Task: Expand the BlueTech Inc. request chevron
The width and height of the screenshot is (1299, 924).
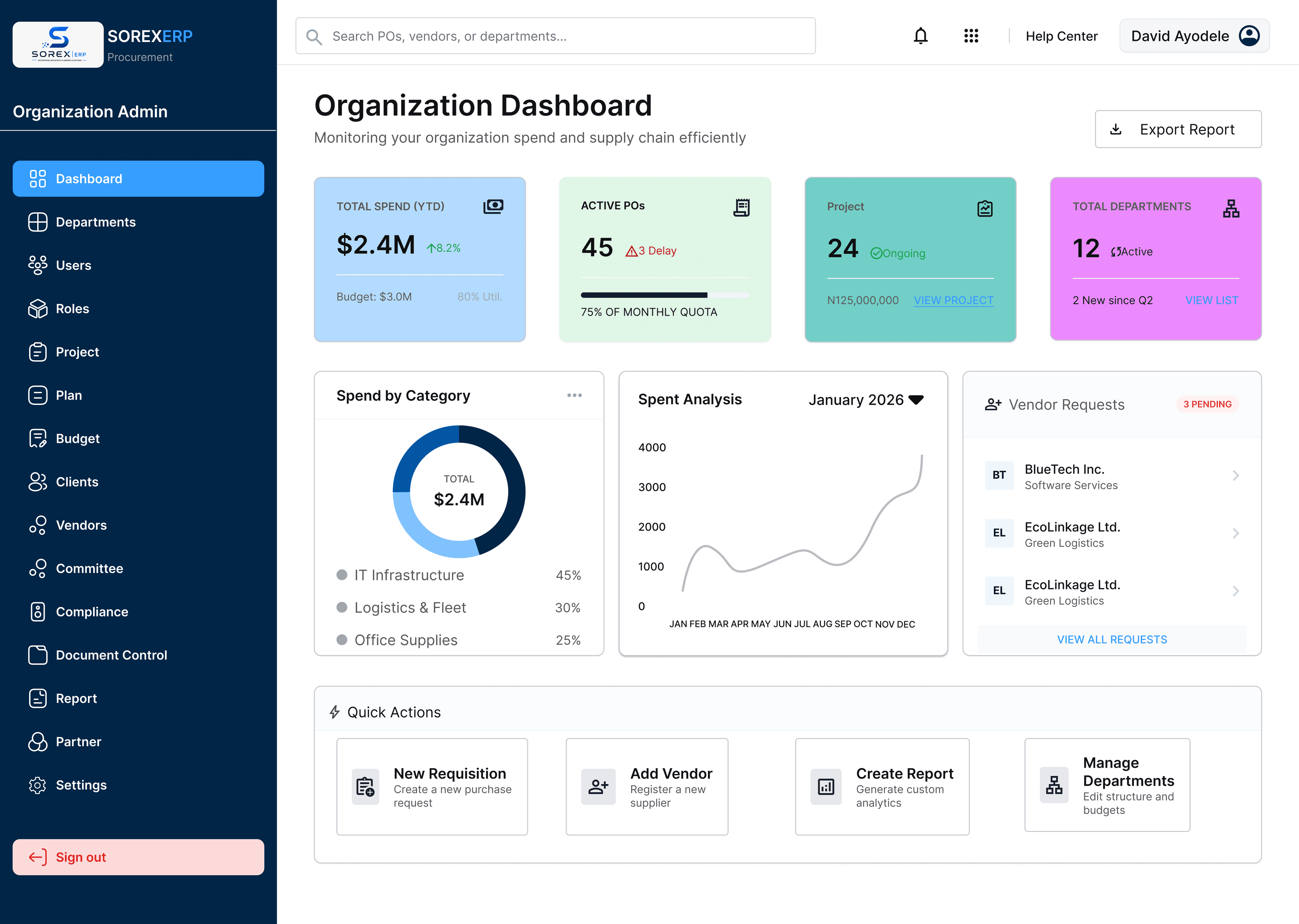Action: click(x=1235, y=476)
